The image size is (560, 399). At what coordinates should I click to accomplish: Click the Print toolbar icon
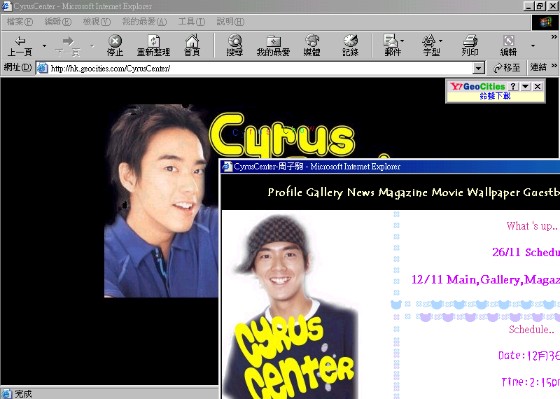(470, 46)
